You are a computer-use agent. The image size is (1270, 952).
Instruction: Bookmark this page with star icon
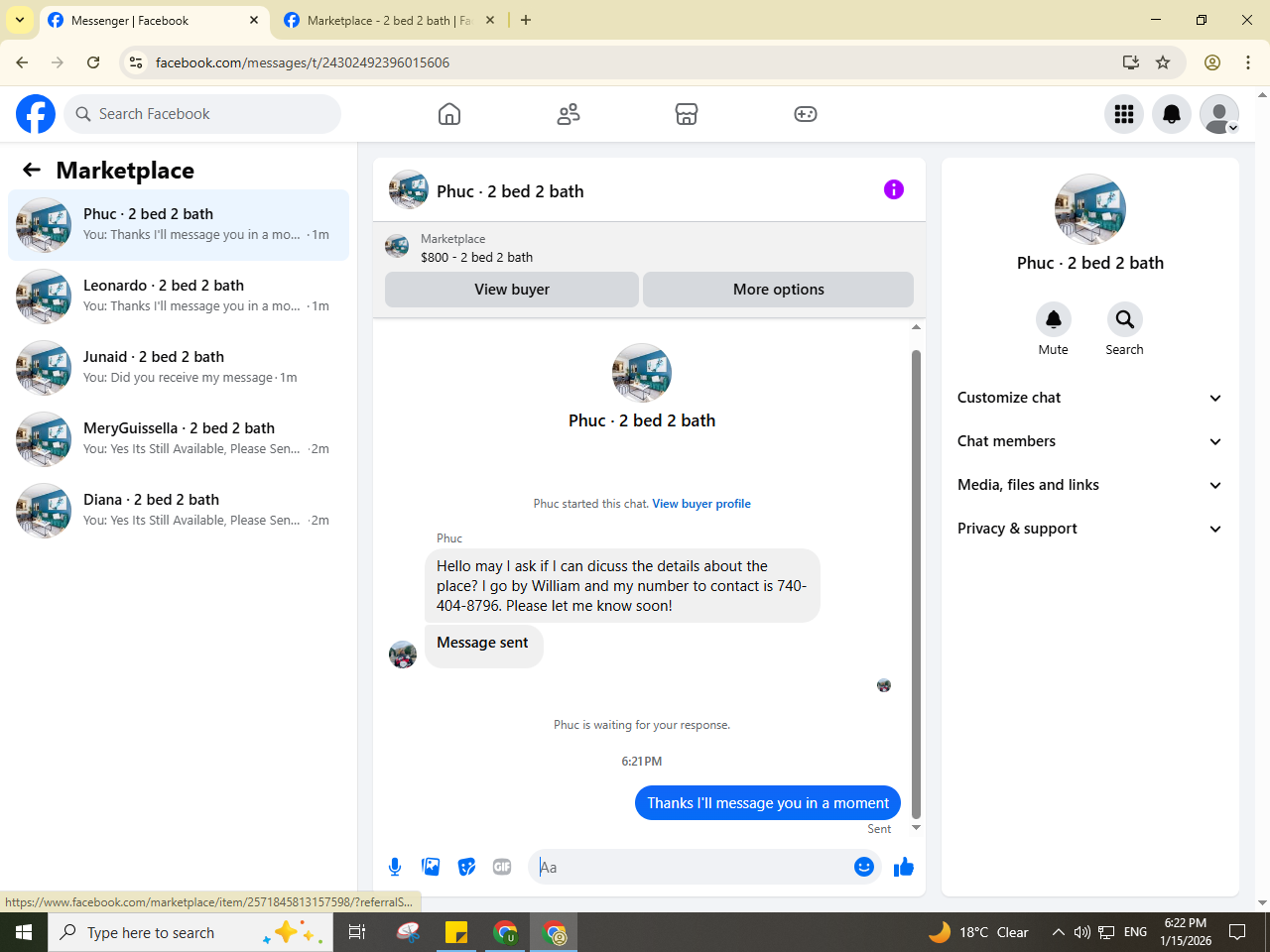1163,62
